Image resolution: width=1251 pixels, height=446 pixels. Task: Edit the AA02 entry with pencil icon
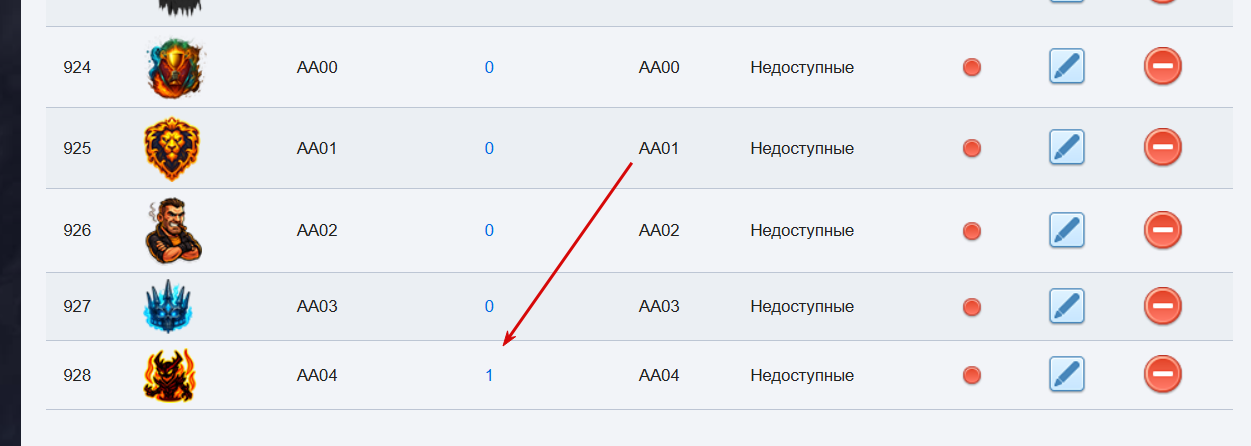[1067, 230]
